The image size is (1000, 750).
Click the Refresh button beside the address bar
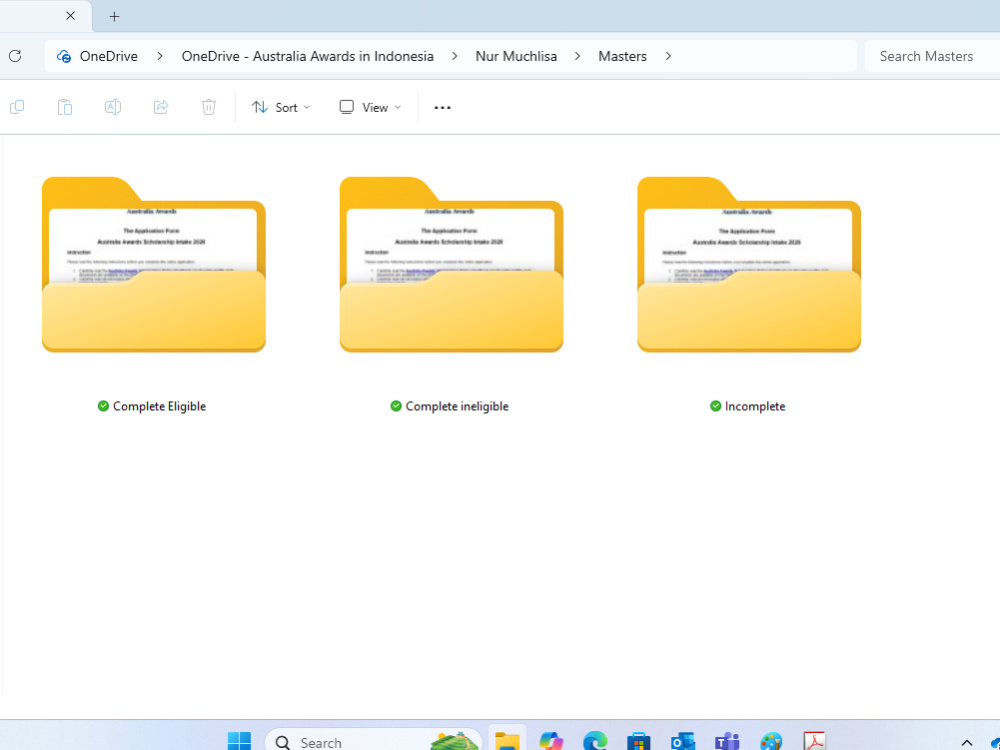[15, 56]
